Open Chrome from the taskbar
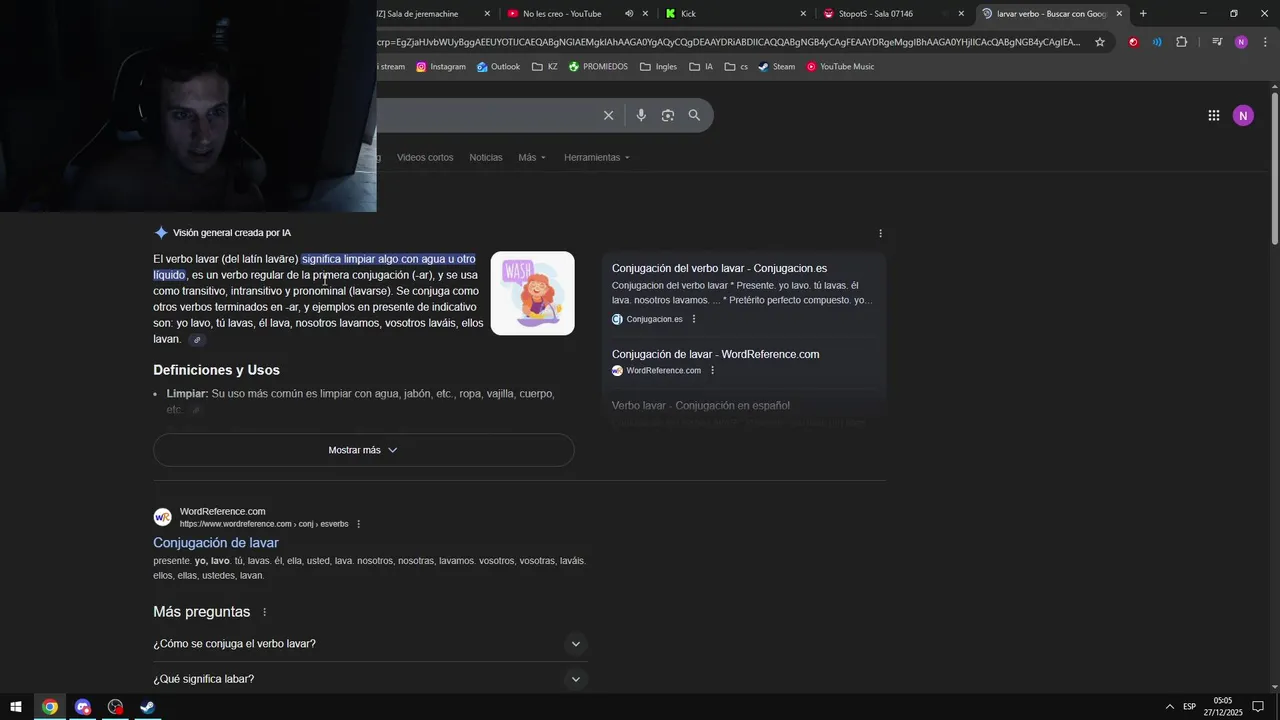 [49, 707]
